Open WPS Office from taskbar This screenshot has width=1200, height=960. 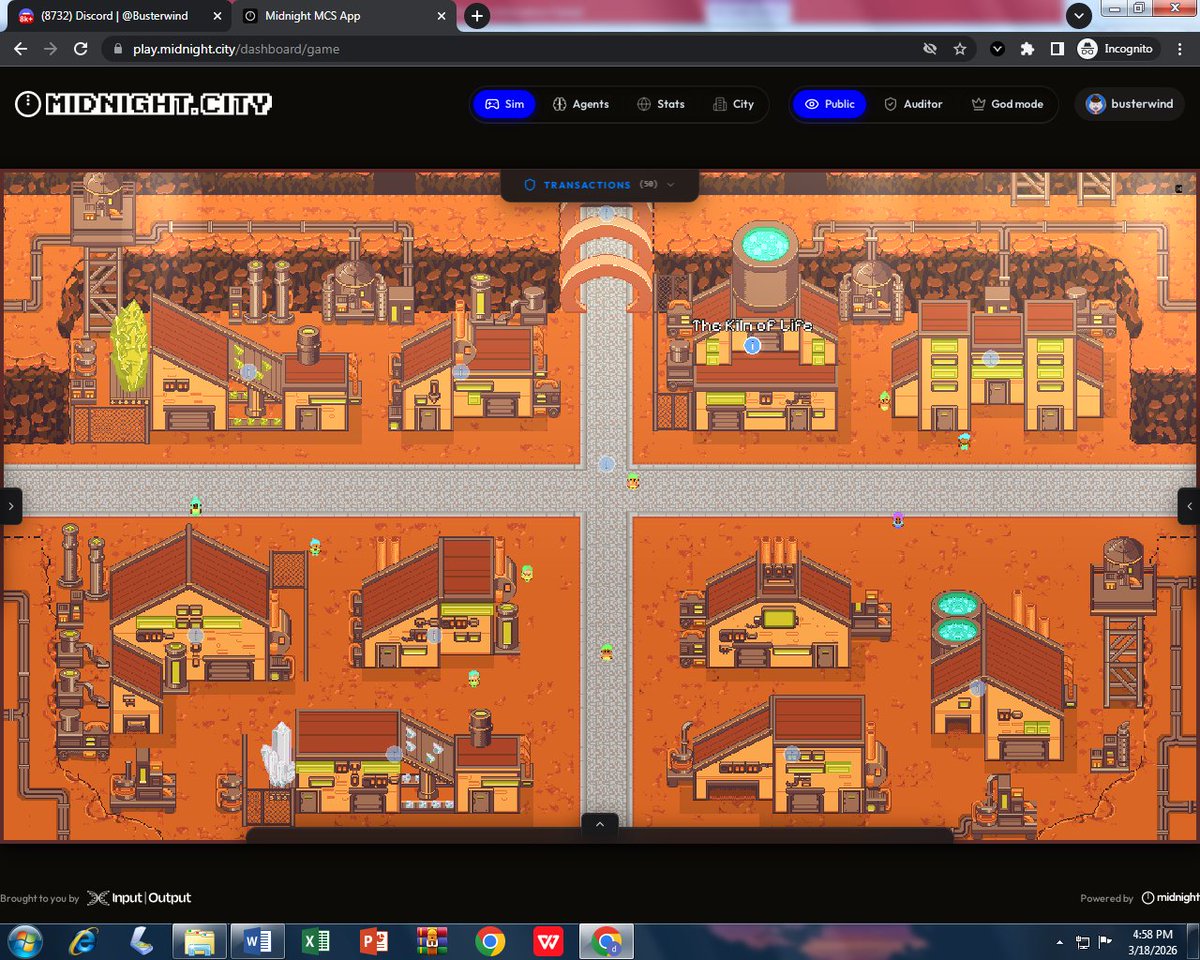pyautogui.click(x=548, y=941)
